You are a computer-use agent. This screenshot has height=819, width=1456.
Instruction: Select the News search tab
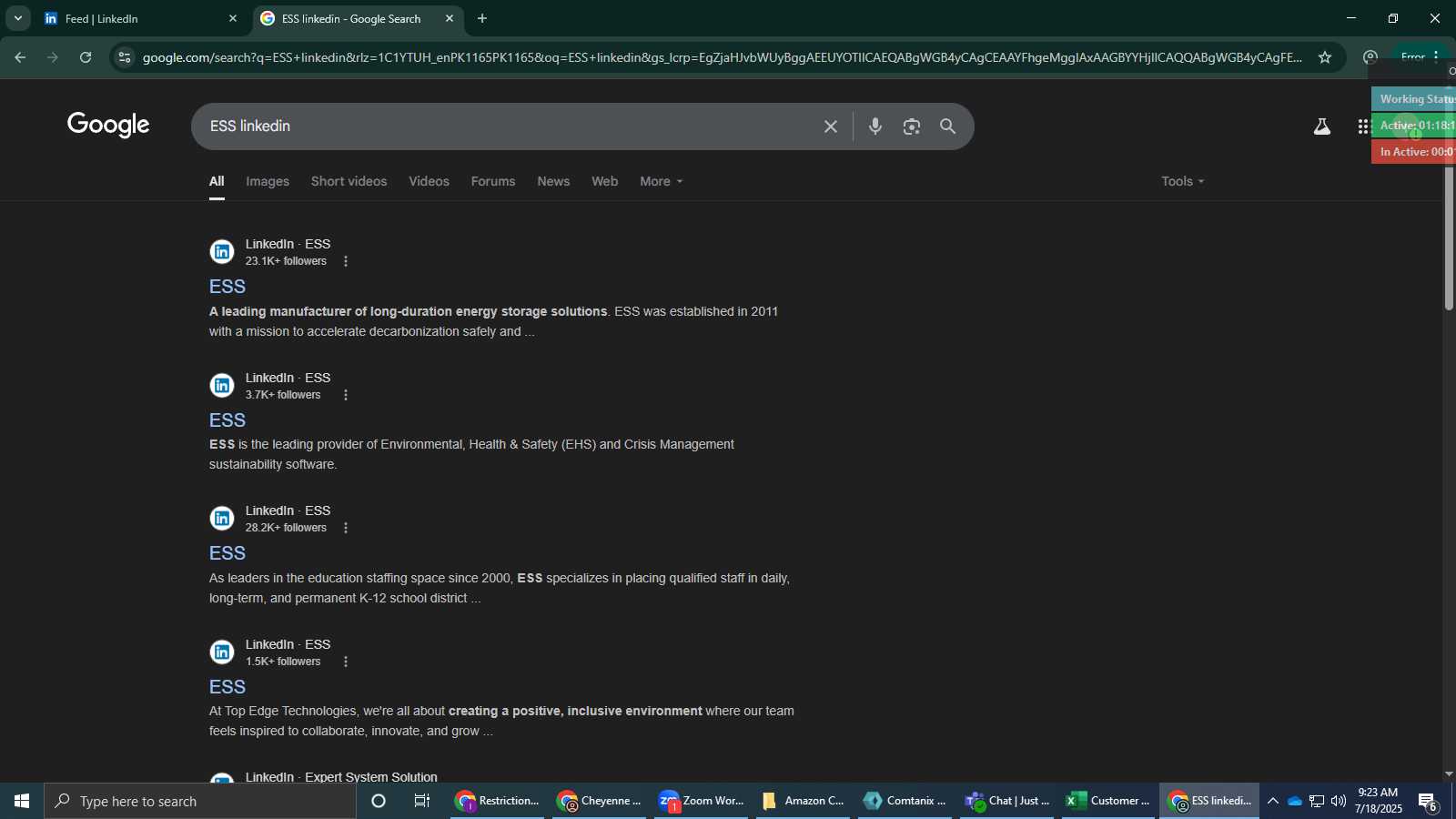coord(553,181)
